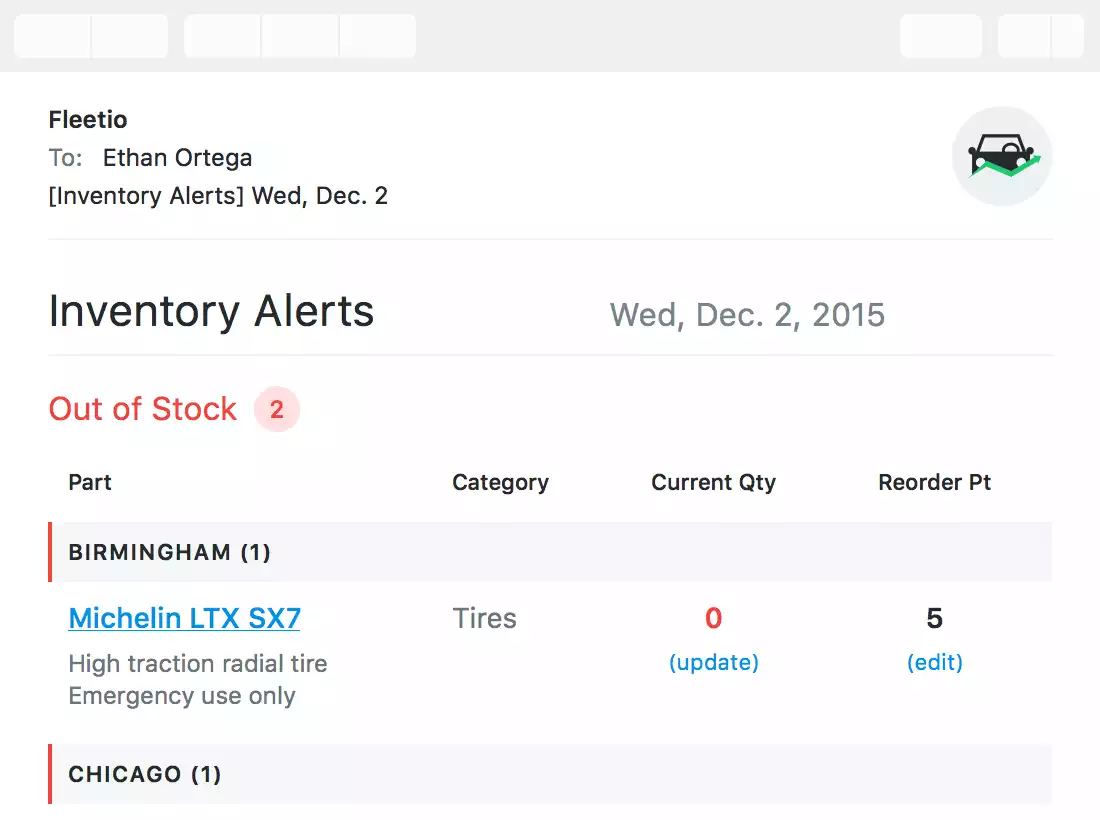This screenshot has width=1100, height=820.
Task: Click the red "2" count badge
Action: [277, 409]
